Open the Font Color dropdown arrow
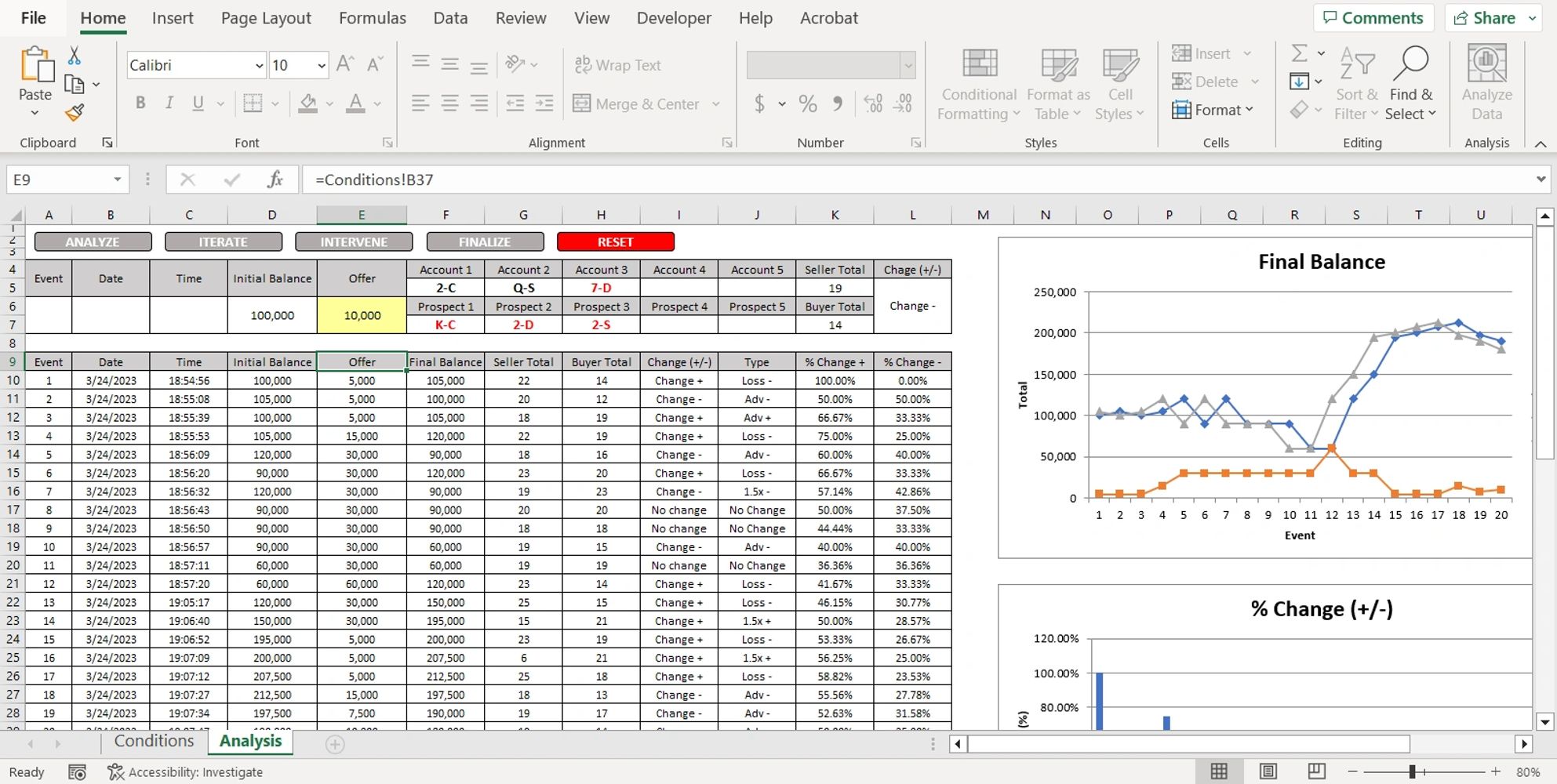The image size is (1557, 784). click(377, 103)
